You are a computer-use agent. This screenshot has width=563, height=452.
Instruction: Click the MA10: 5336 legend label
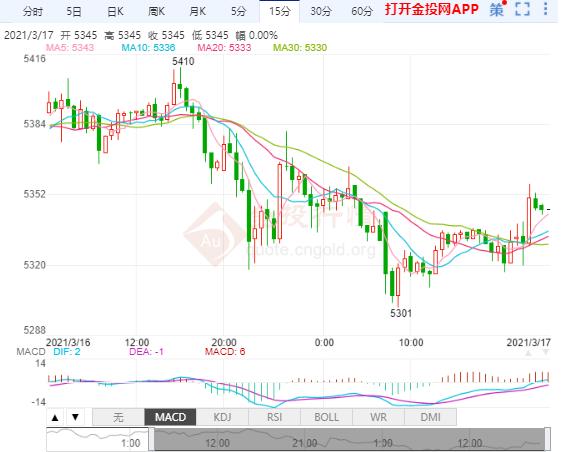coord(148,47)
